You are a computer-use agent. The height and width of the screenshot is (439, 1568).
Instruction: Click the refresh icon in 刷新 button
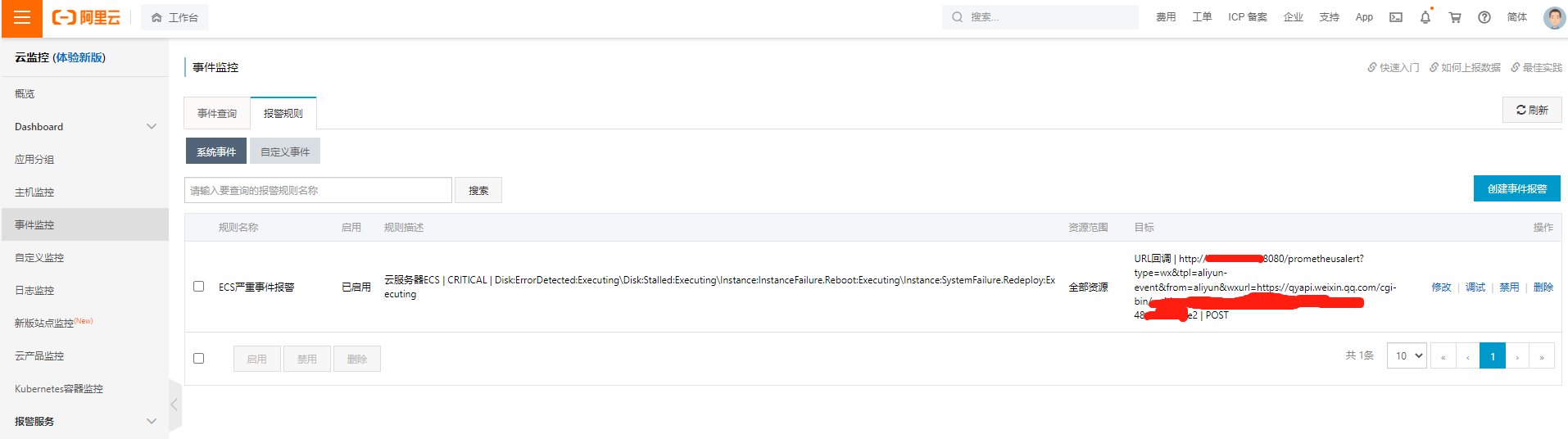(x=1520, y=110)
